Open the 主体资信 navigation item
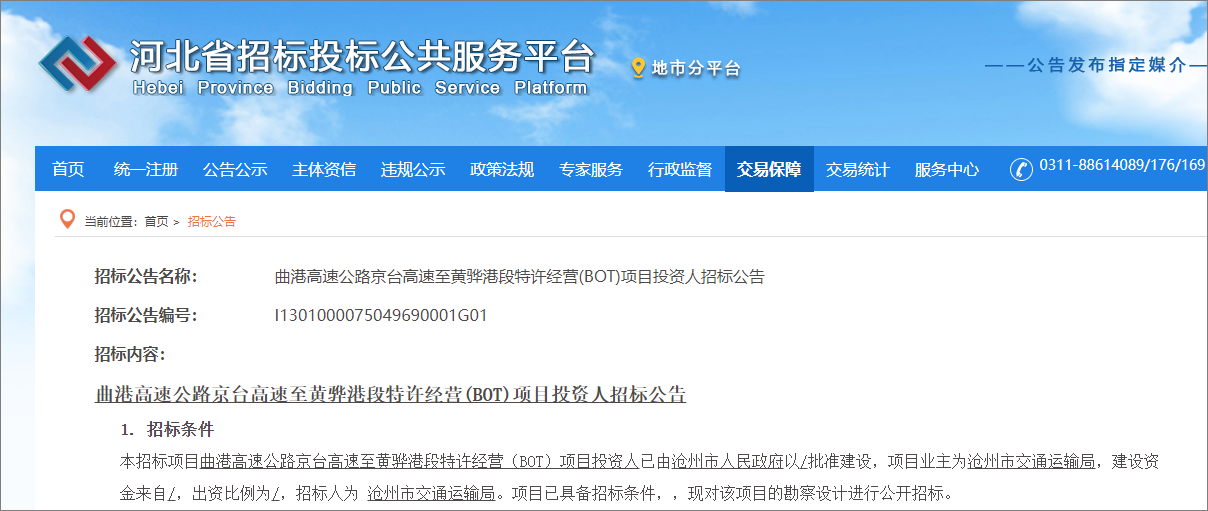Image resolution: width=1208 pixels, height=511 pixels. (x=324, y=169)
